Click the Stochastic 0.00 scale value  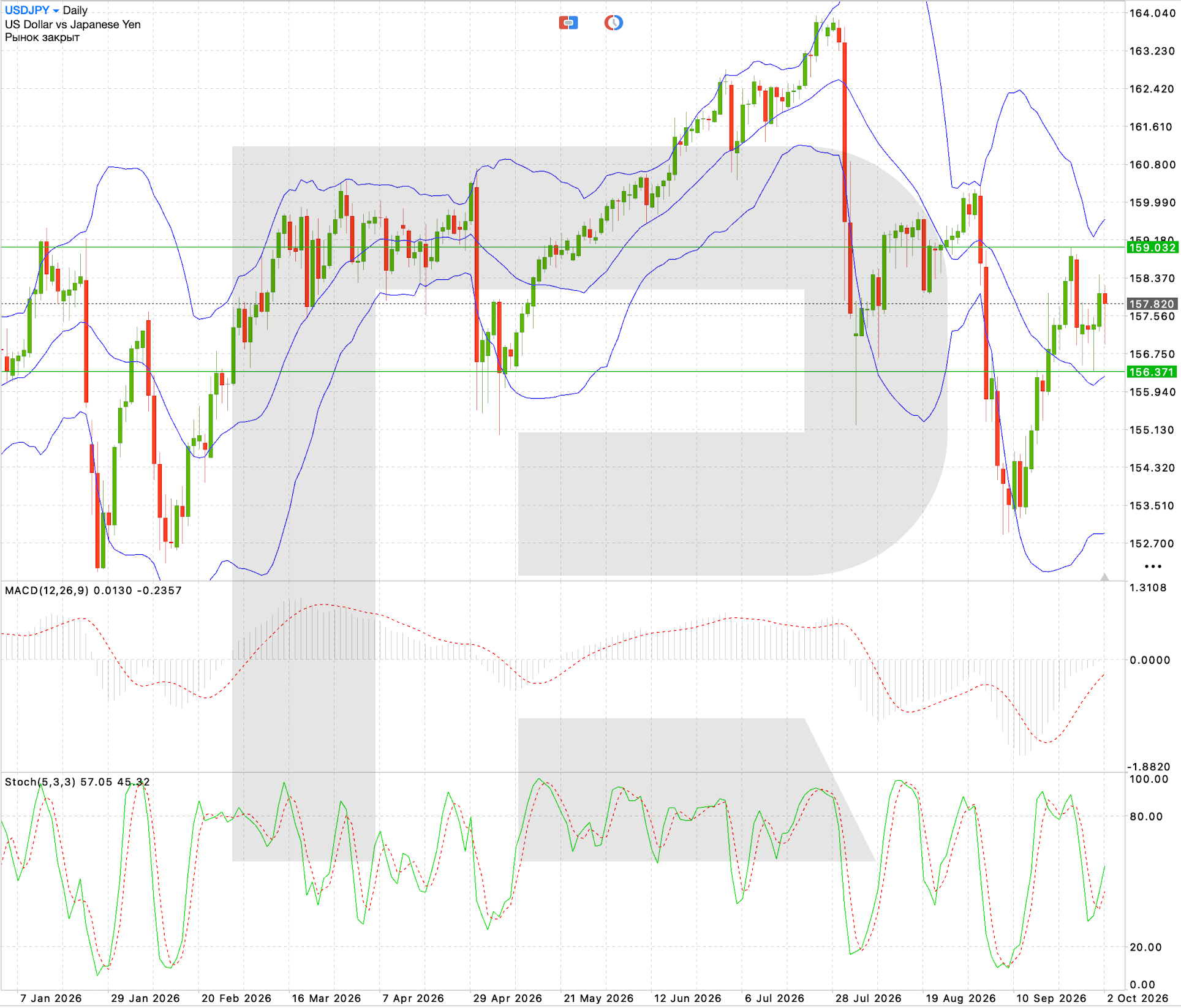(x=1142, y=985)
